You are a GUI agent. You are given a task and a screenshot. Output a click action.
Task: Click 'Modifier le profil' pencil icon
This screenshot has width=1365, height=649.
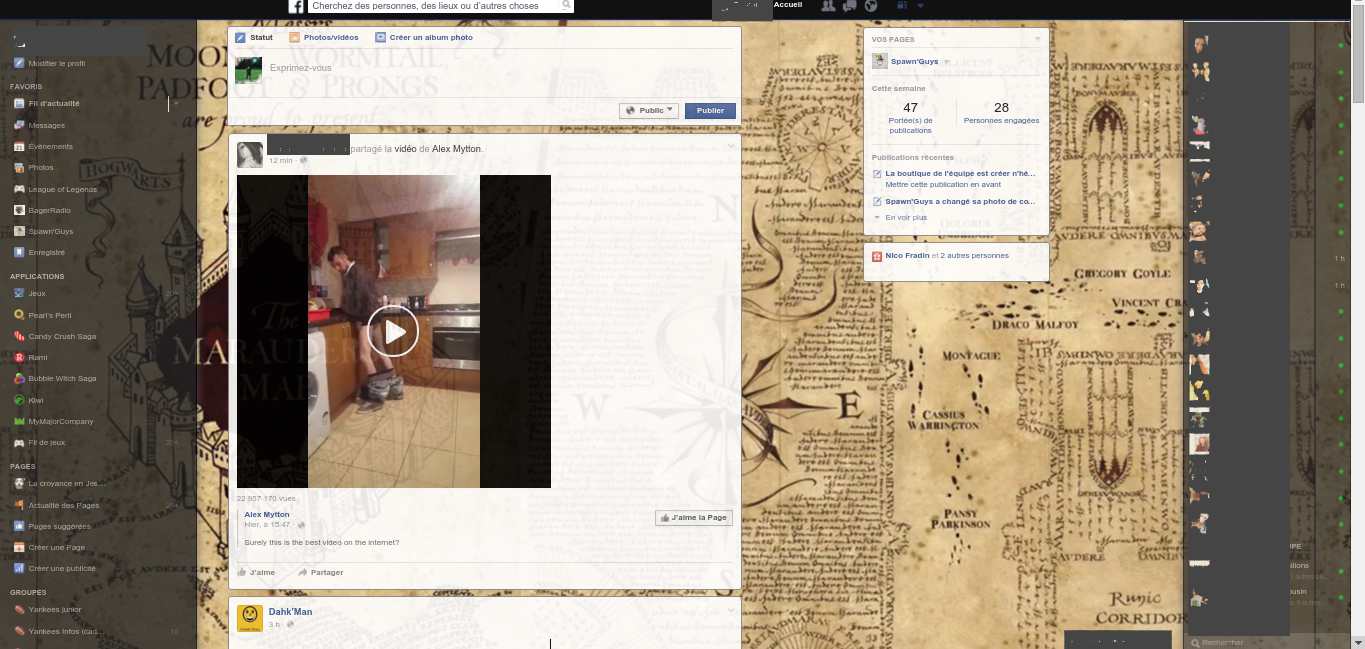coord(19,63)
